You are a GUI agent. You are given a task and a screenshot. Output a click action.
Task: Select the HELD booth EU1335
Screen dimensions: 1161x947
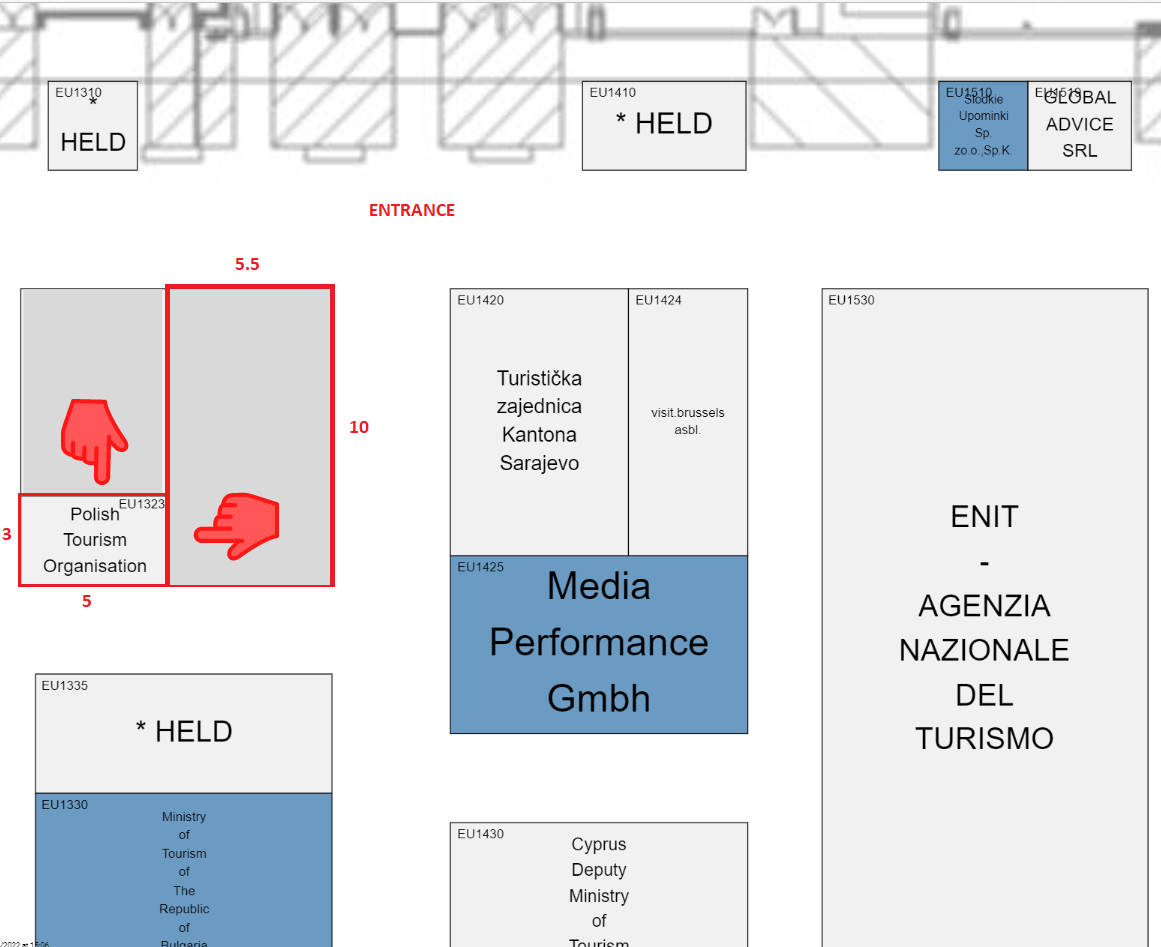click(184, 732)
